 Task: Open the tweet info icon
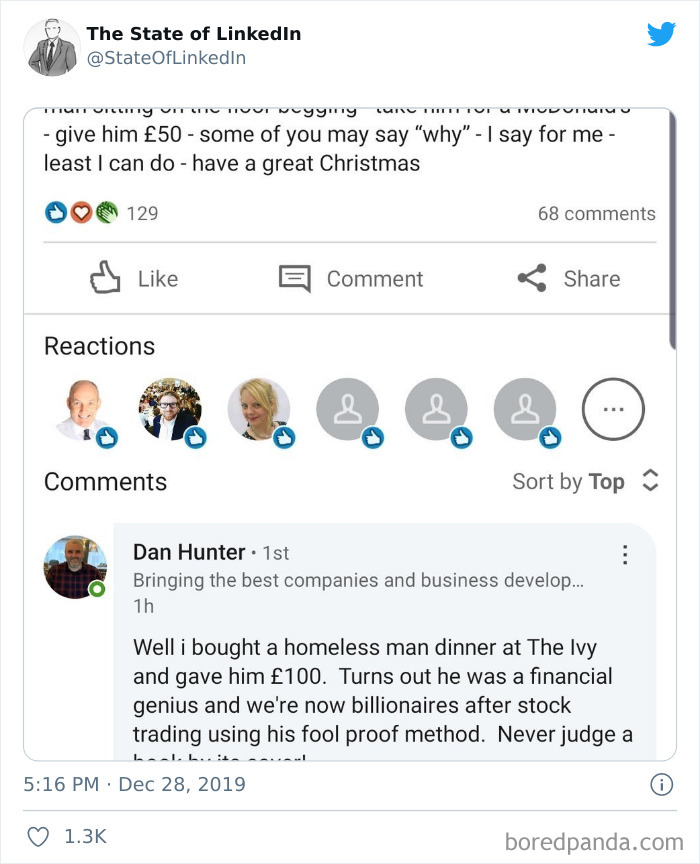point(661,786)
